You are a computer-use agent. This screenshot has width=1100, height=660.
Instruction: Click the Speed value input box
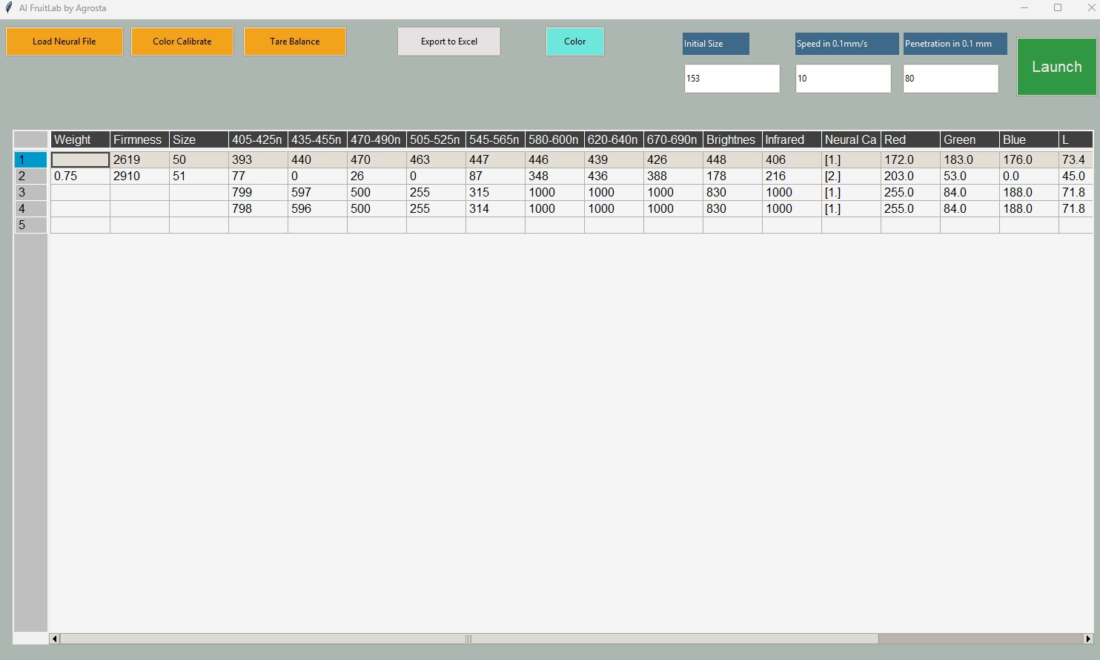tap(842, 79)
